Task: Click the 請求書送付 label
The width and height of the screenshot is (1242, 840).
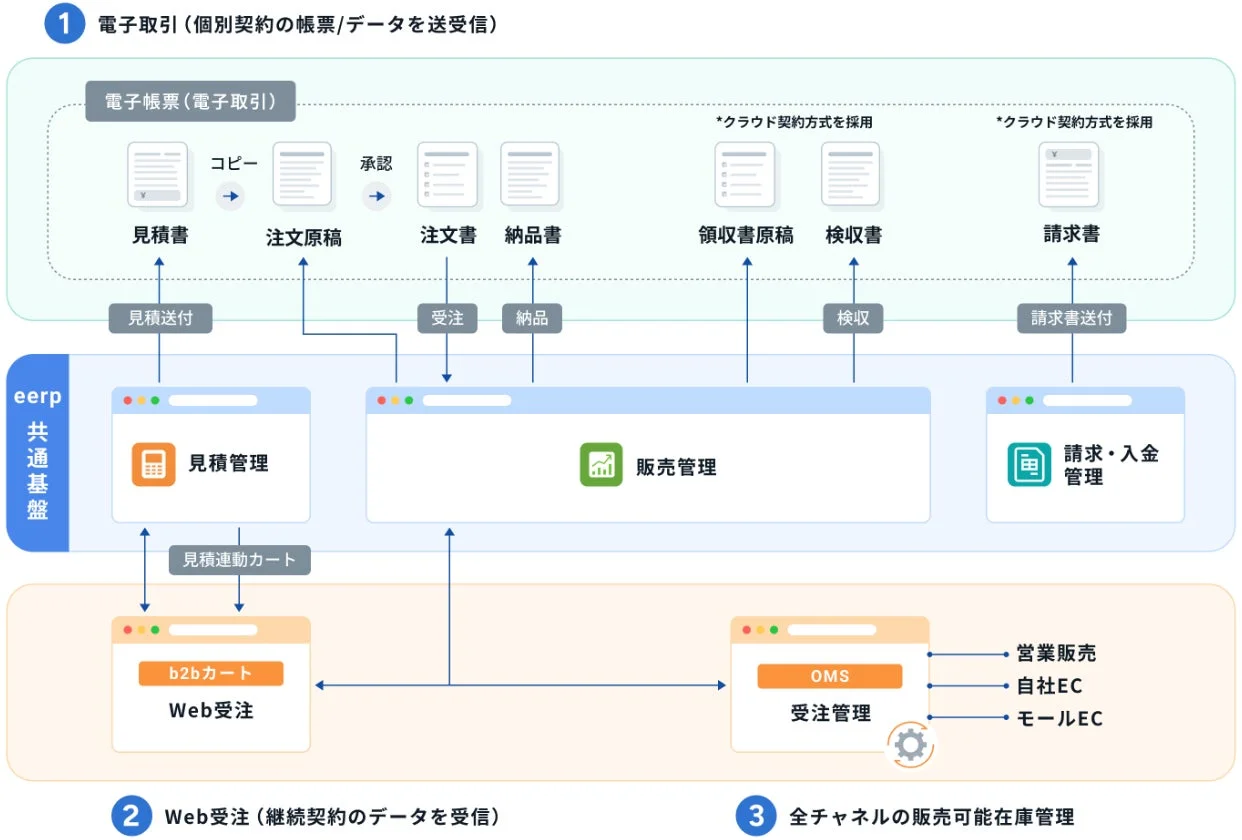Action: 1071,318
